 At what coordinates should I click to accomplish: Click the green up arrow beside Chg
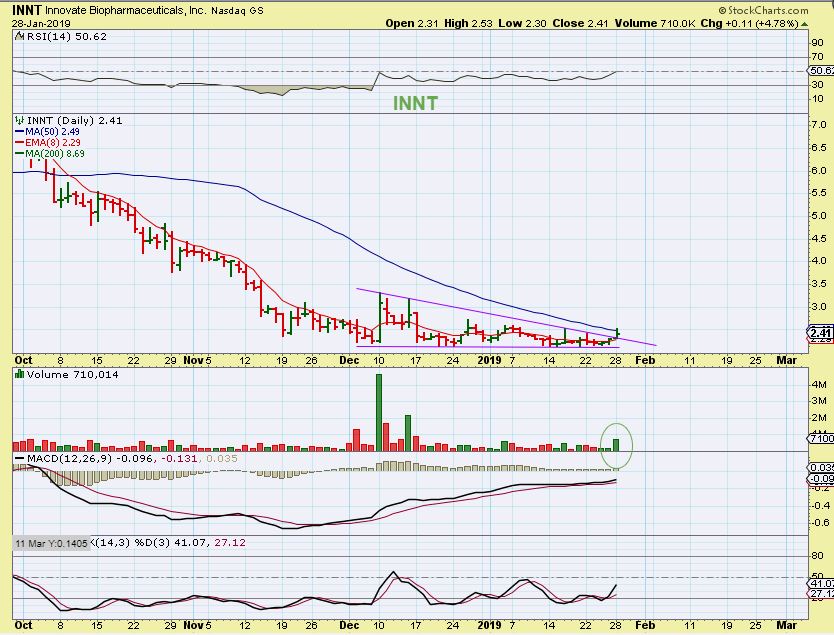pyautogui.click(x=804, y=24)
